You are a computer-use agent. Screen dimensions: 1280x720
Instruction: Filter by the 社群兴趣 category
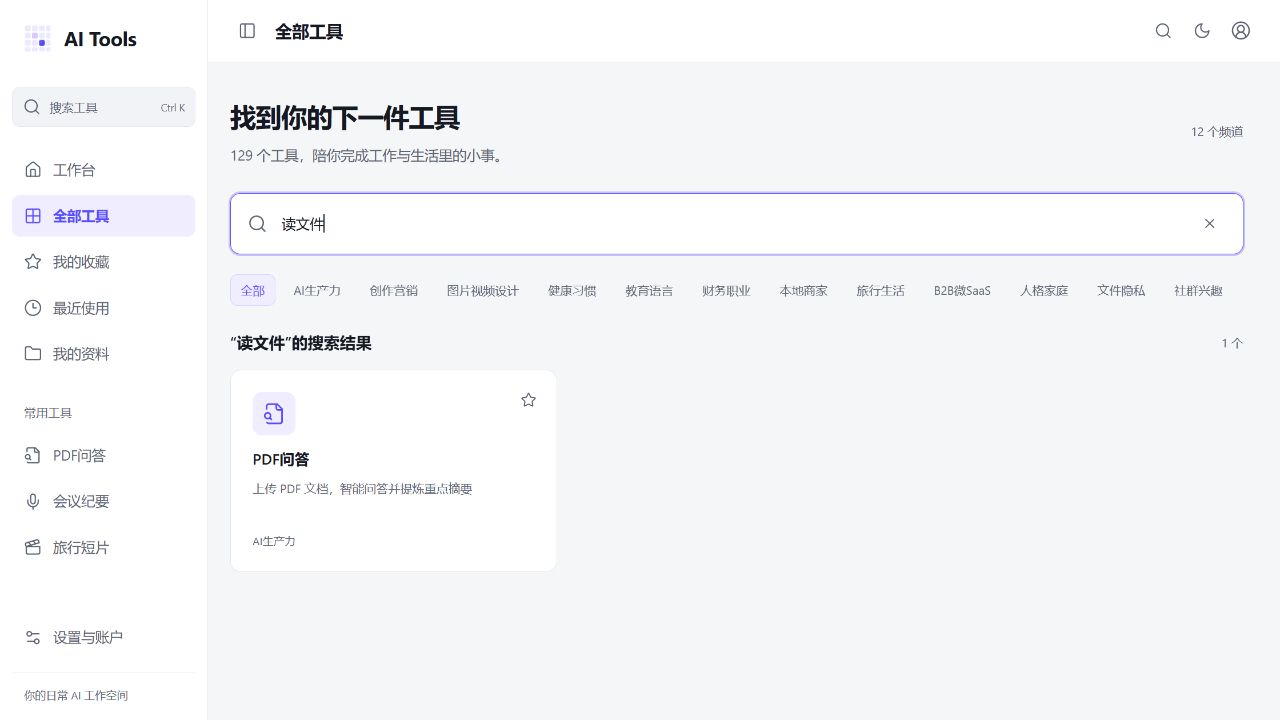[x=1198, y=290]
